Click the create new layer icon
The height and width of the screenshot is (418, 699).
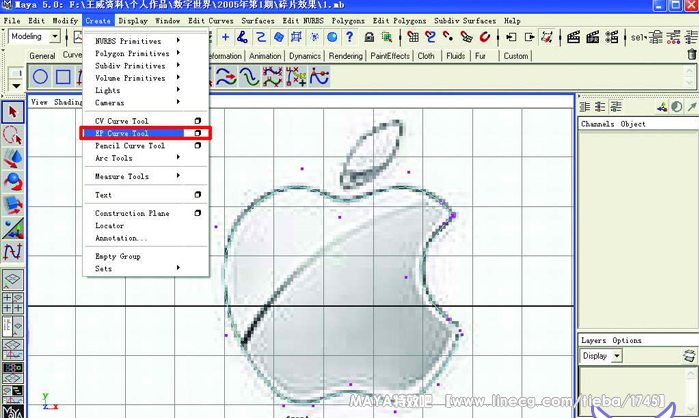[689, 356]
